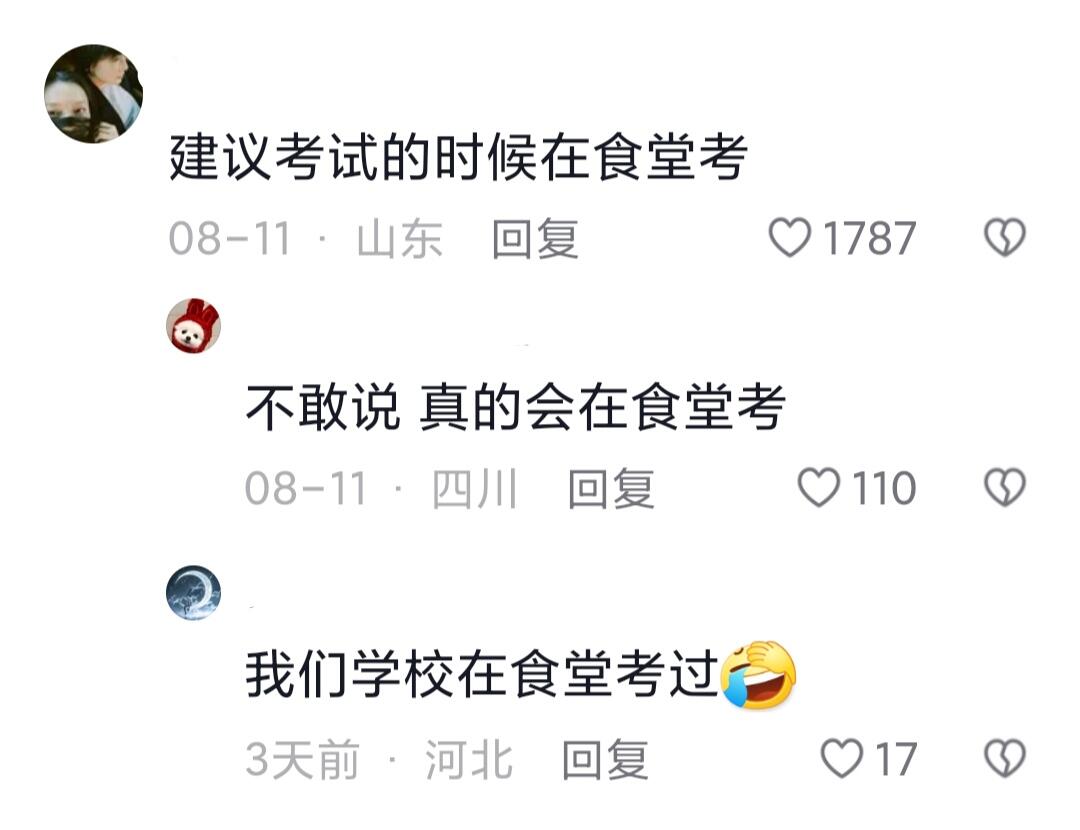Tap broken heart on Sichuan reply
The width and height of the screenshot is (1080, 830).
click(x=1004, y=488)
